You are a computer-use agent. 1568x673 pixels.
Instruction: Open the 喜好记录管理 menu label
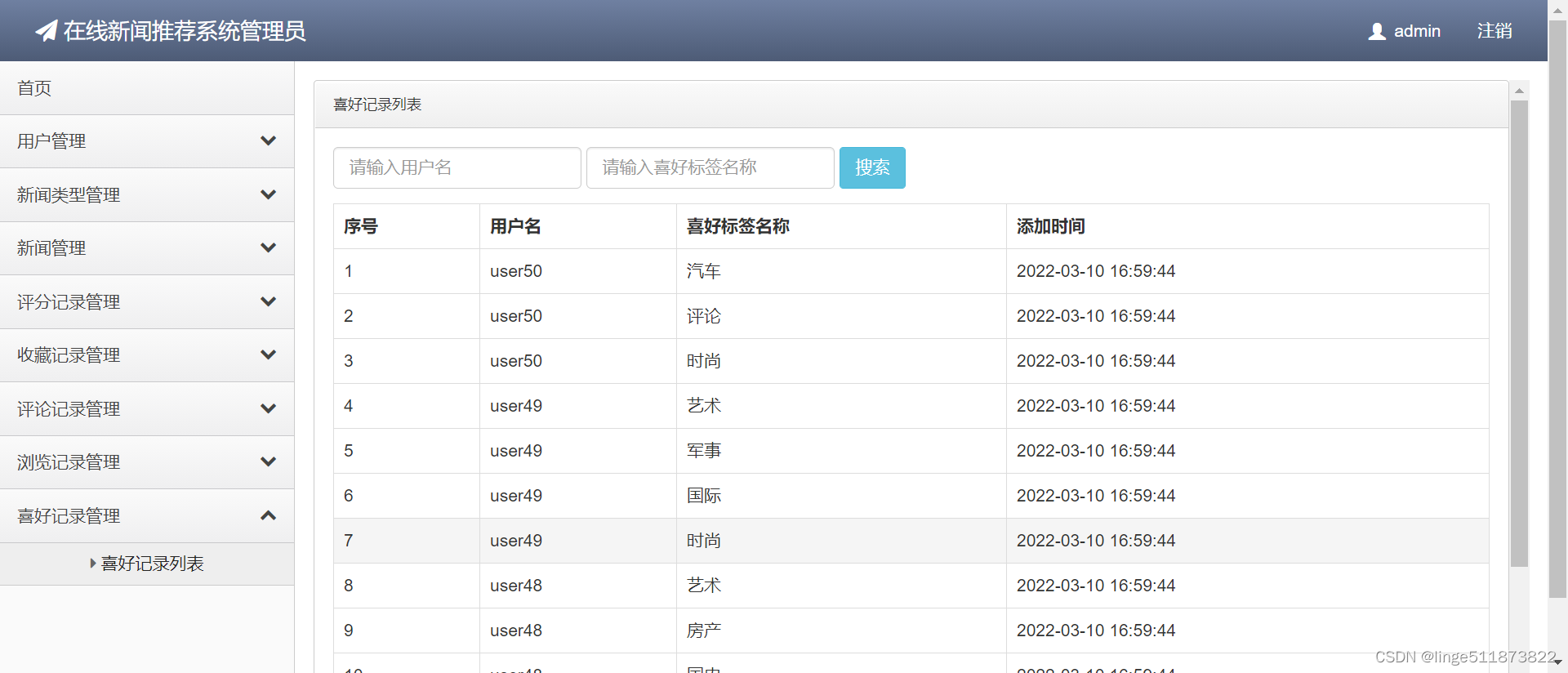coord(69,516)
